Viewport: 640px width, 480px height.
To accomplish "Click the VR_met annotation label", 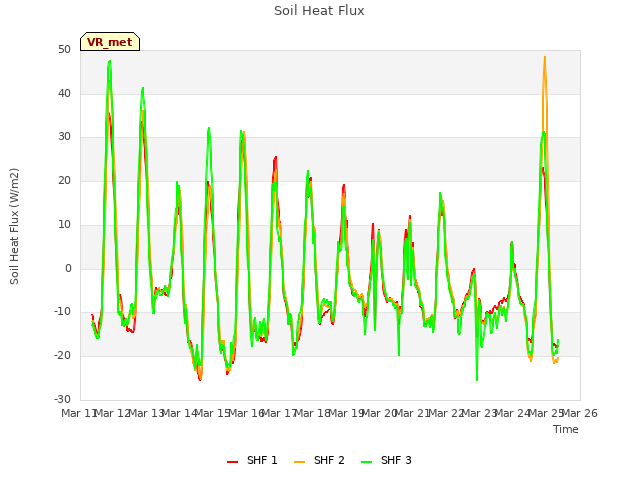I will click(x=110, y=42).
